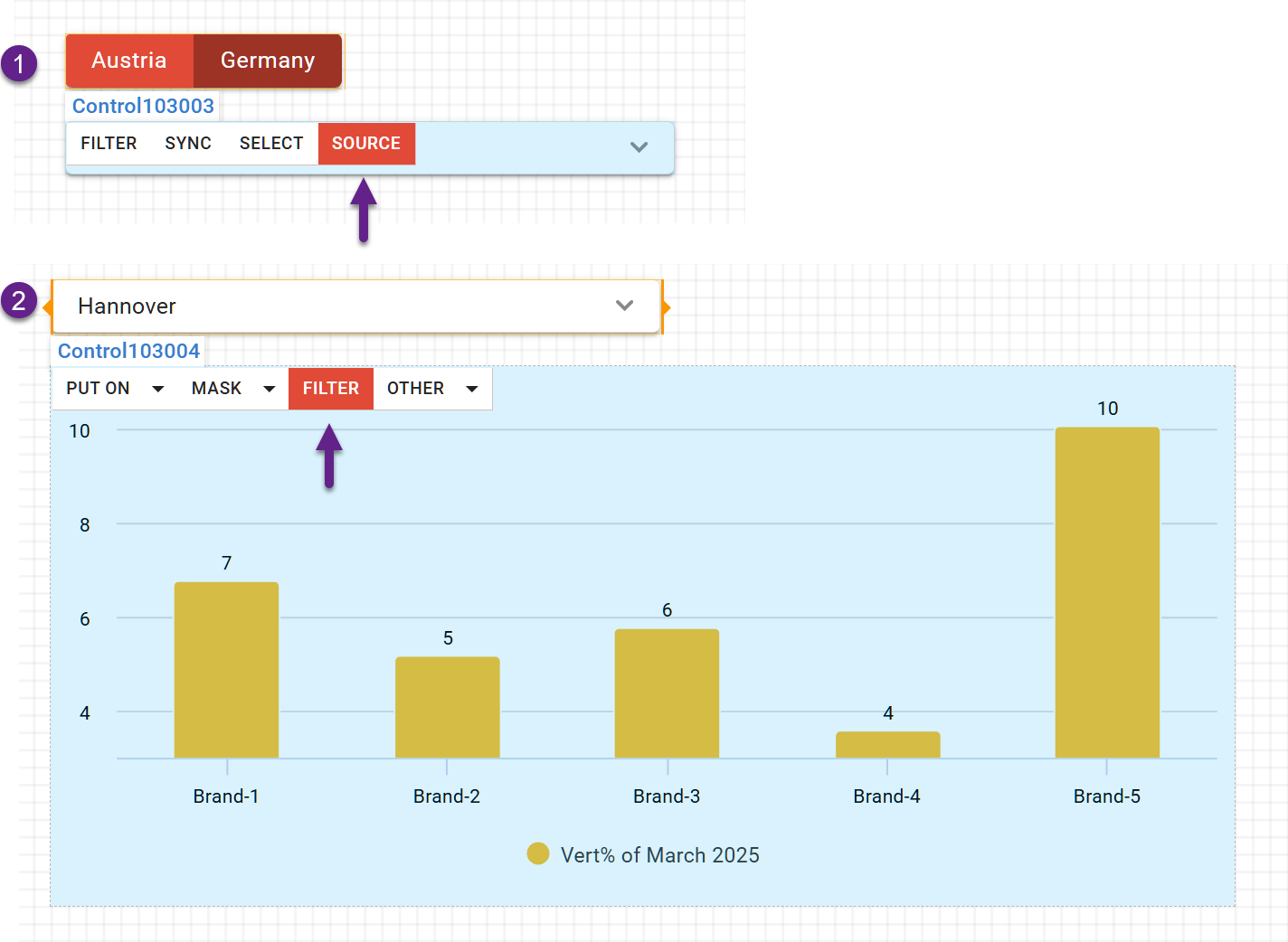Click the SELECT tab
Image resolution: width=1288 pixels, height=942 pixels.
(x=271, y=144)
